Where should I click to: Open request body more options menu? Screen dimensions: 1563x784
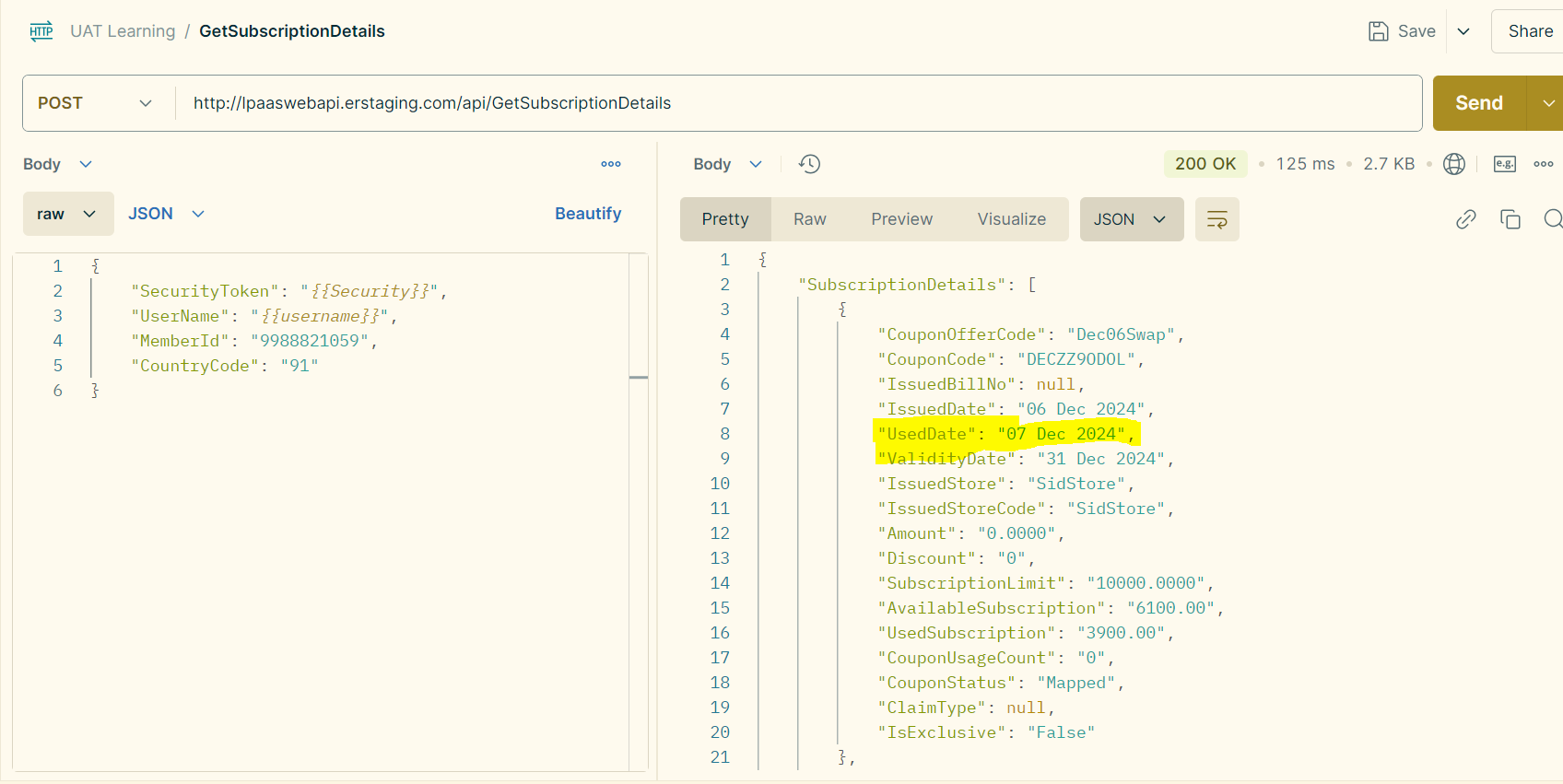pyautogui.click(x=610, y=164)
